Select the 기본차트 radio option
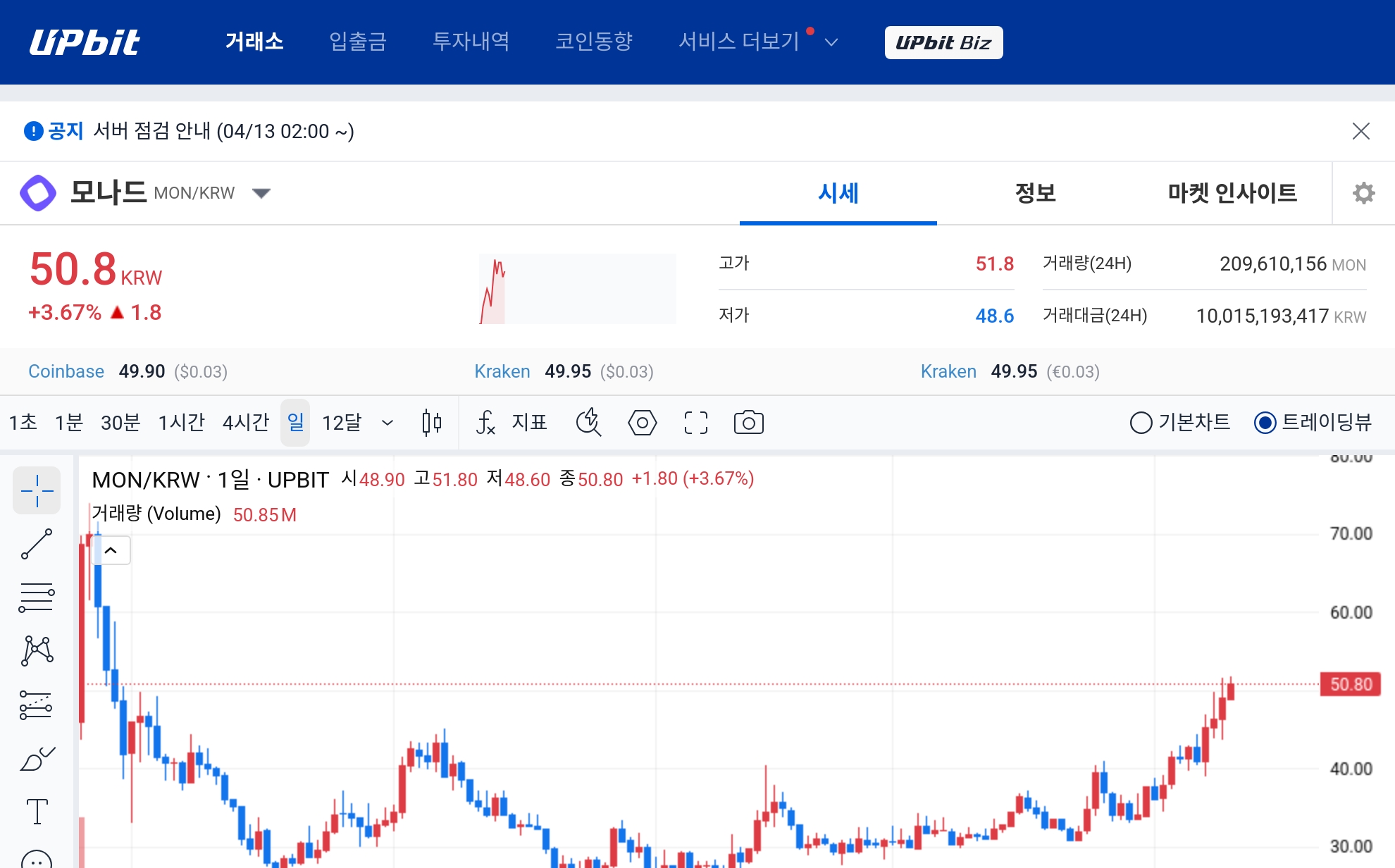Viewport: 1395px width, 868px height. pyautogui.click(x=1141, y=423)
